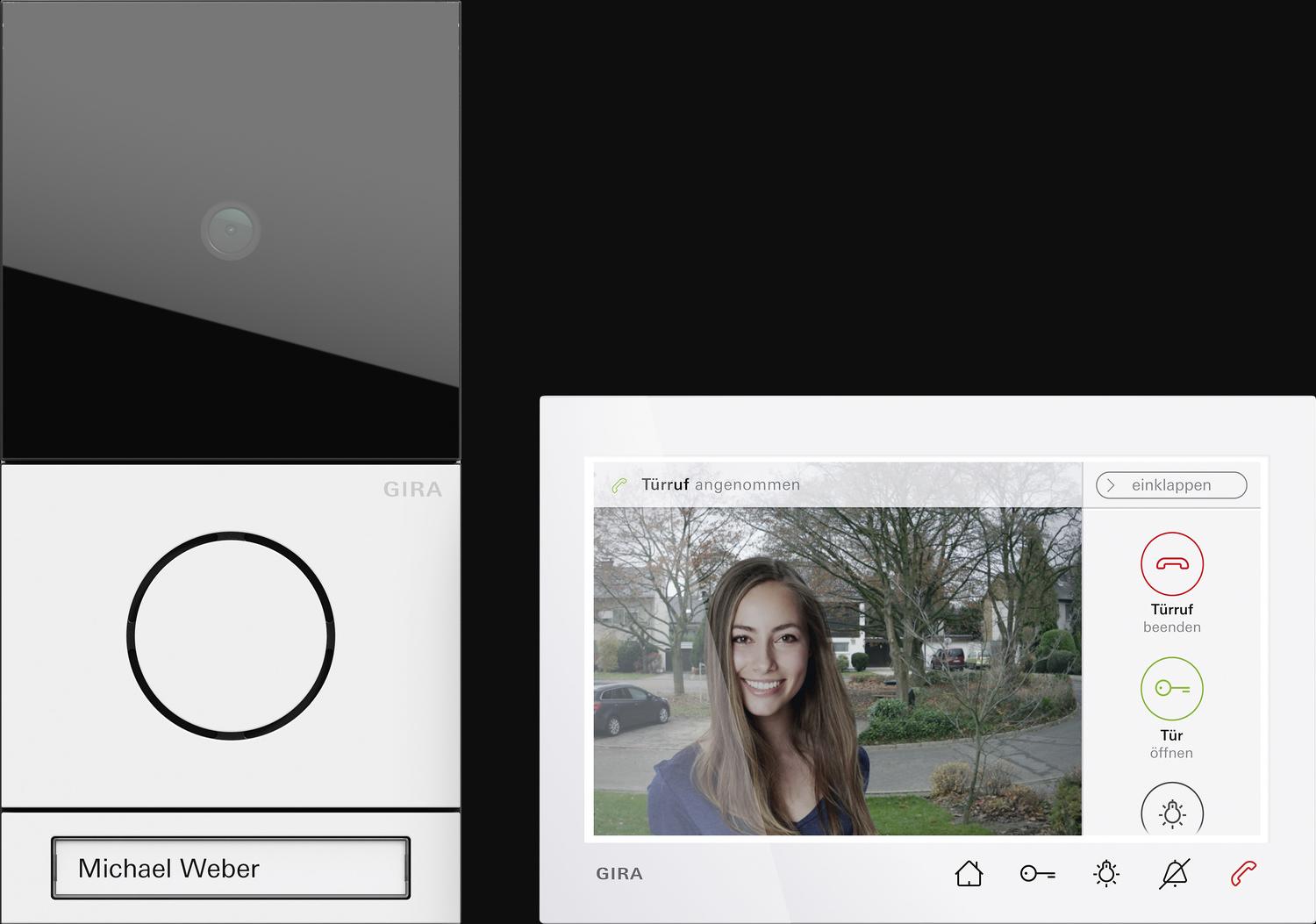The height and width of the screenshot is (924, 1316).
Task: Click the GIRA logo on the indoor display
Action: pyautogui.click(x=619, y=874)
